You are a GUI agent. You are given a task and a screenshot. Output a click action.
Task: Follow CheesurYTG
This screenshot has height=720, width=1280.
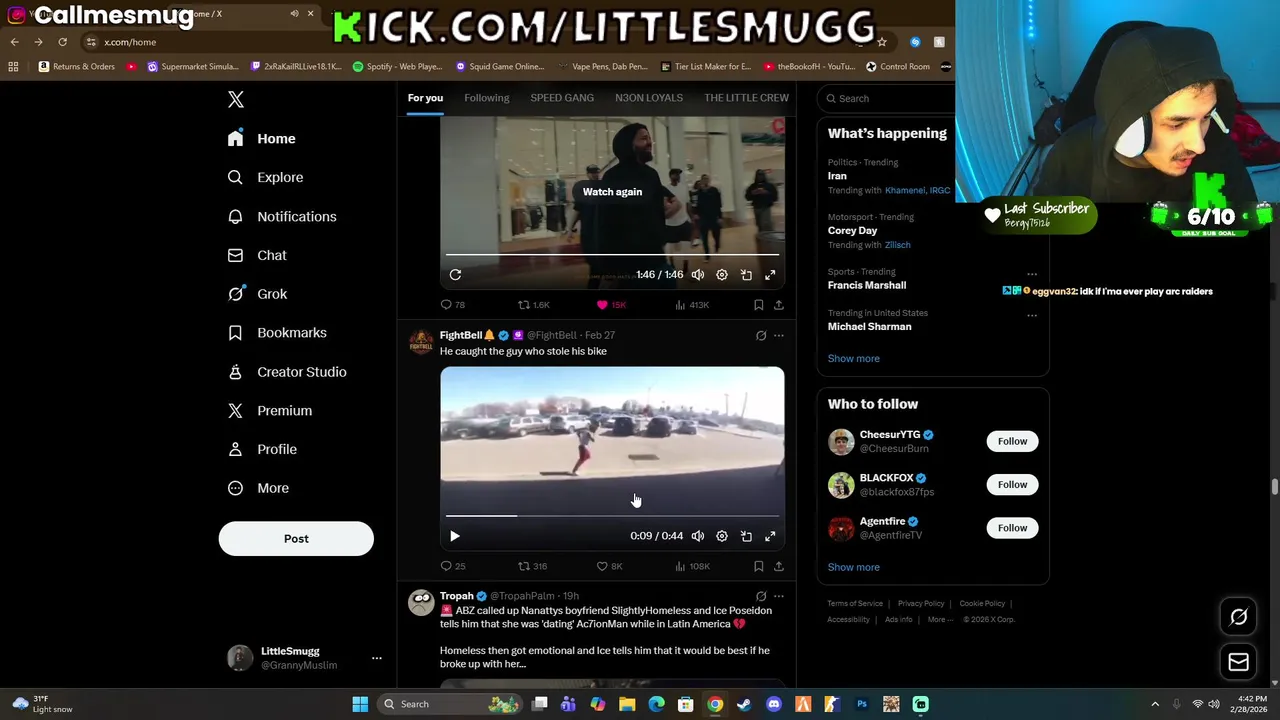(x=1012, y=441)
